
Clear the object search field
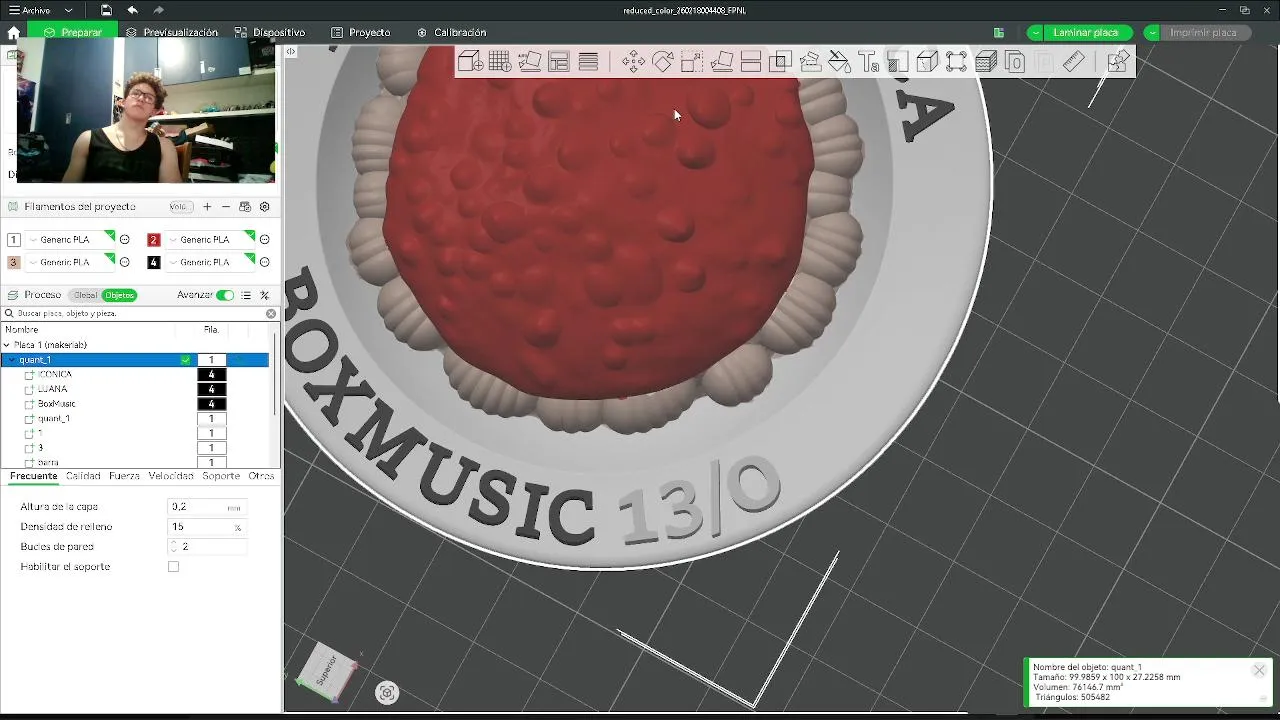click(271, 313)
